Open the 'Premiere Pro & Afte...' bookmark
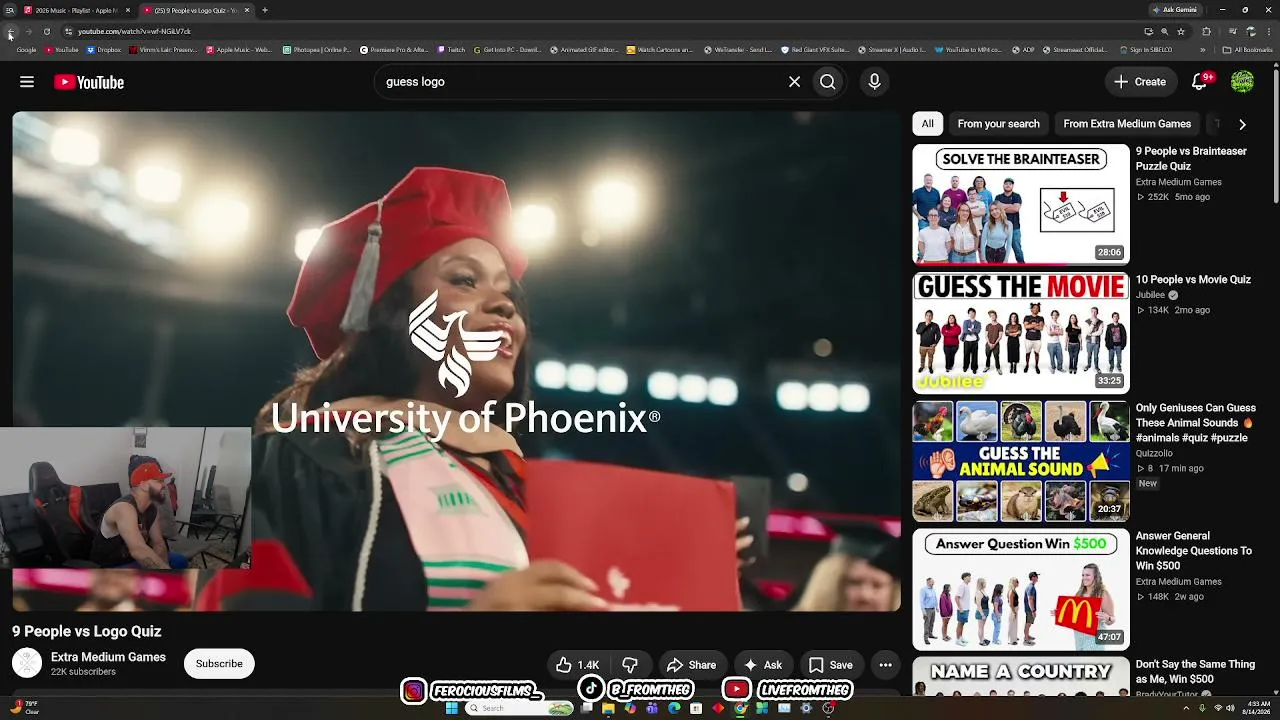 tap(394, 50)
